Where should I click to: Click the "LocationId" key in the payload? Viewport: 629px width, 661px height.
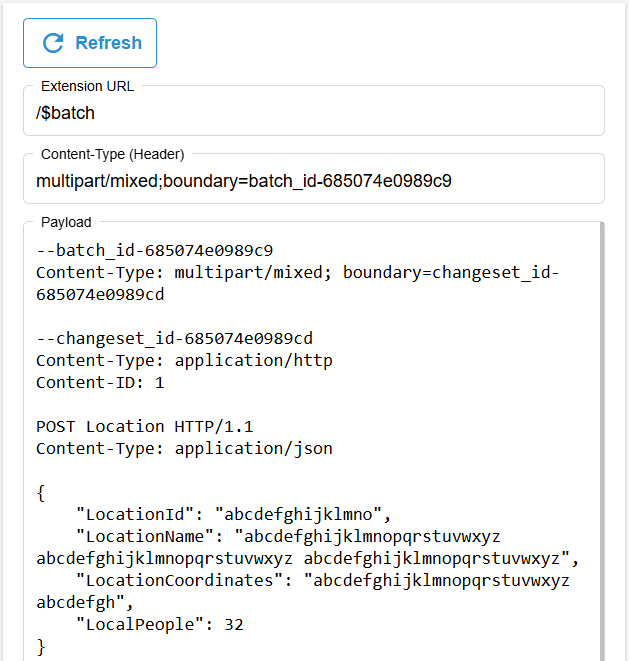135,514
